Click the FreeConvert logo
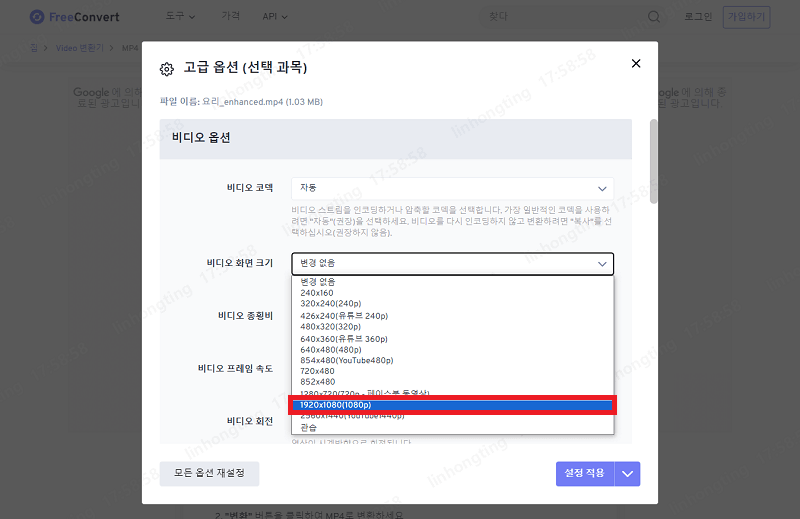Viewport: 800px width, 519px height. 74,17
